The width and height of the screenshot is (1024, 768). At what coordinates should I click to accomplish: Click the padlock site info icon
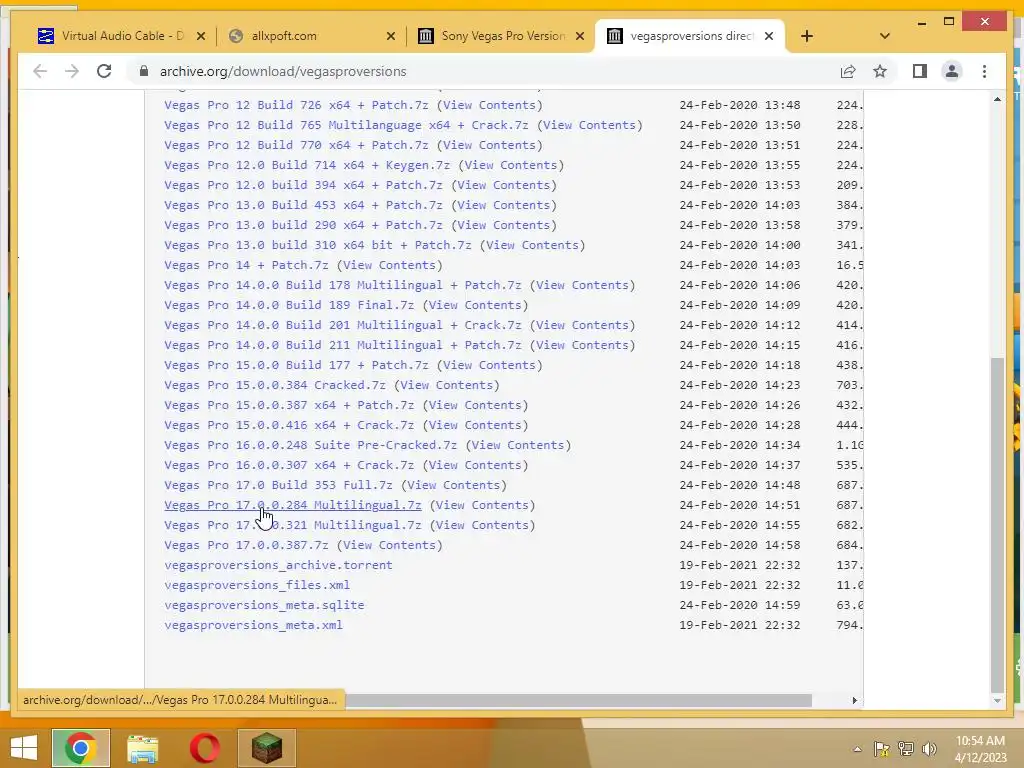coord(144,71)
